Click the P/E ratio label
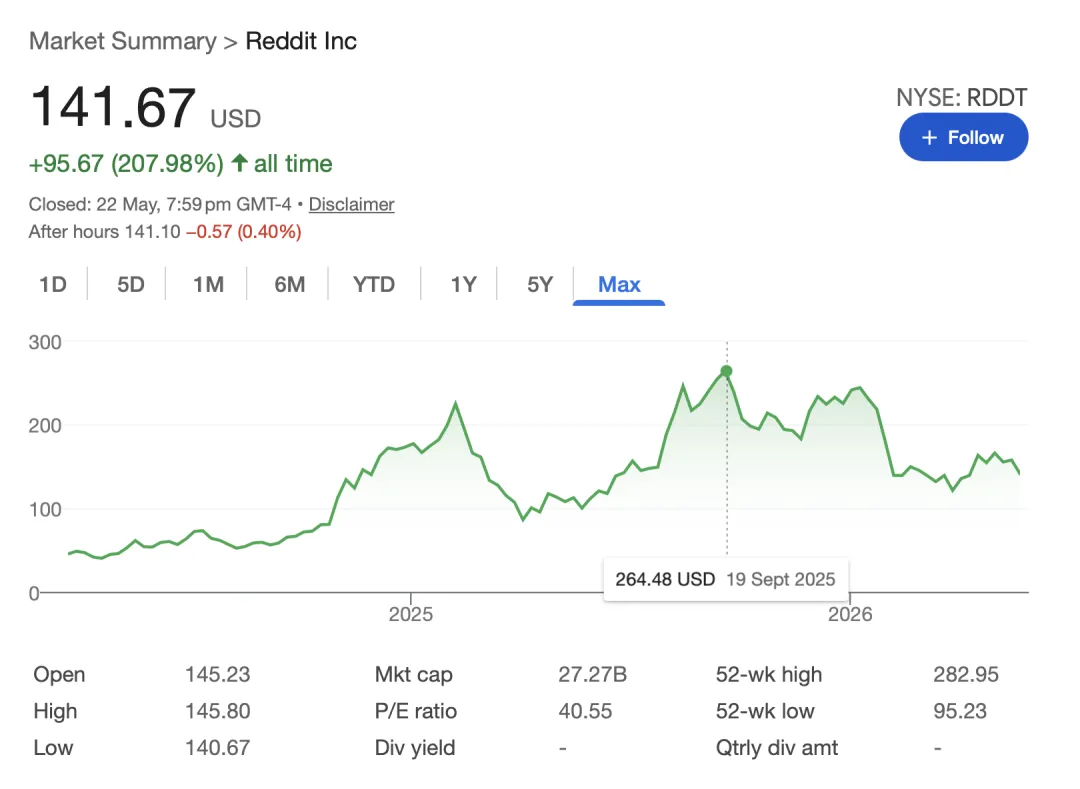The width and height of the screenshot is (1080, 789). pyautogui.click(x=415, y=711)
